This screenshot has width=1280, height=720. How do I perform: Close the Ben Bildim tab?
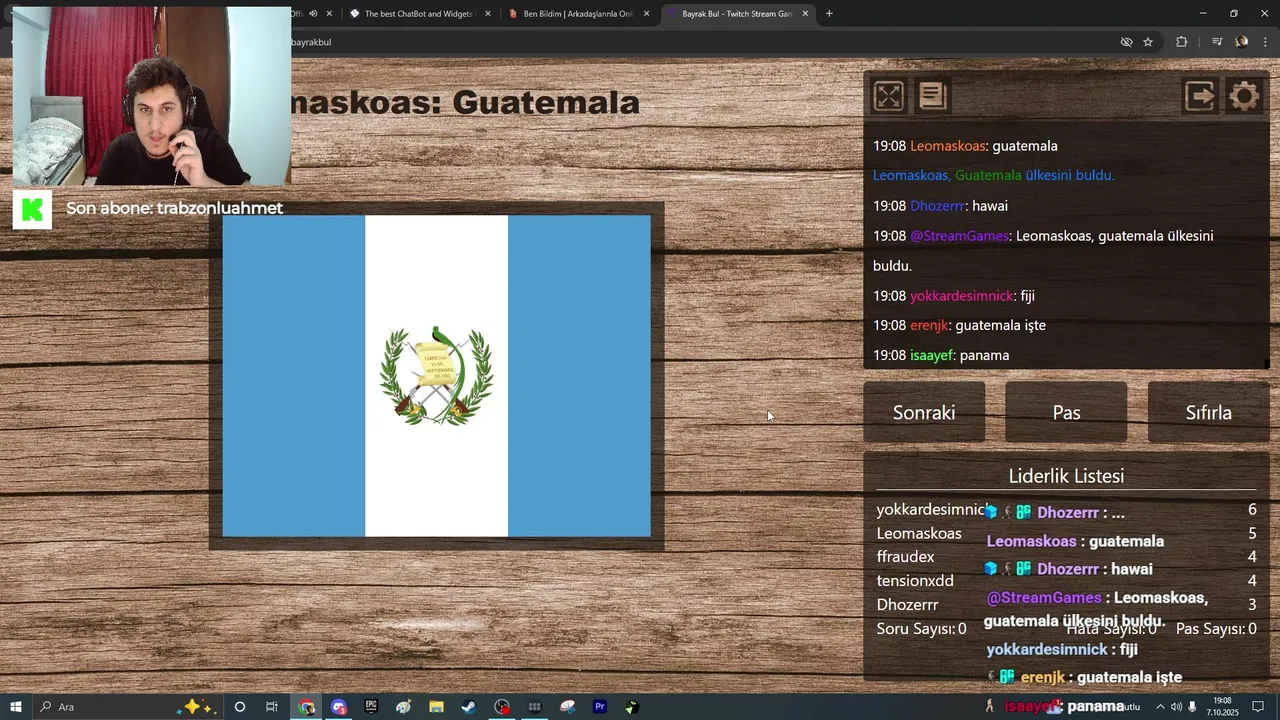[x=647, y=14]
